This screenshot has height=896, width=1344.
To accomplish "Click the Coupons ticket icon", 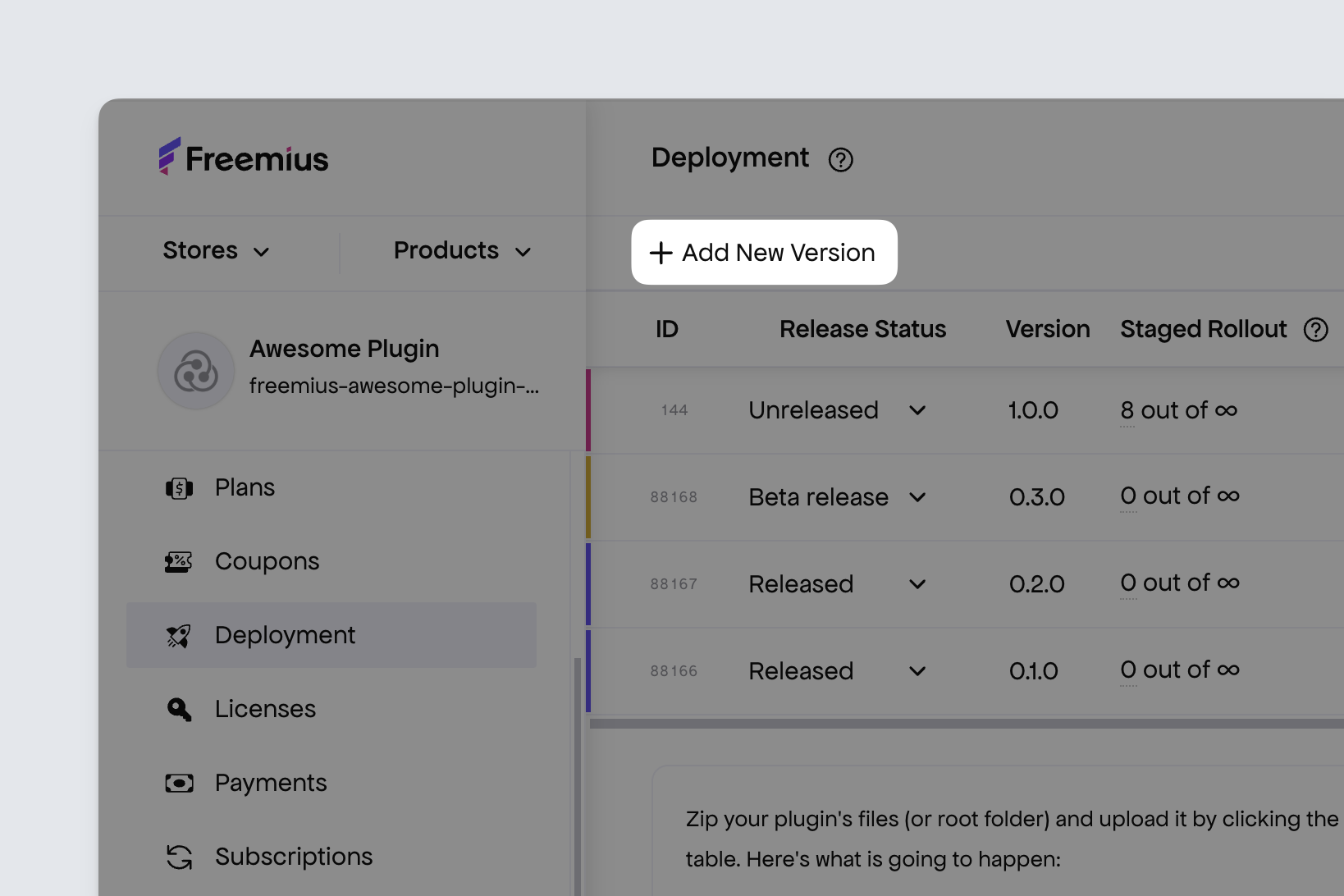I will 179,562.
